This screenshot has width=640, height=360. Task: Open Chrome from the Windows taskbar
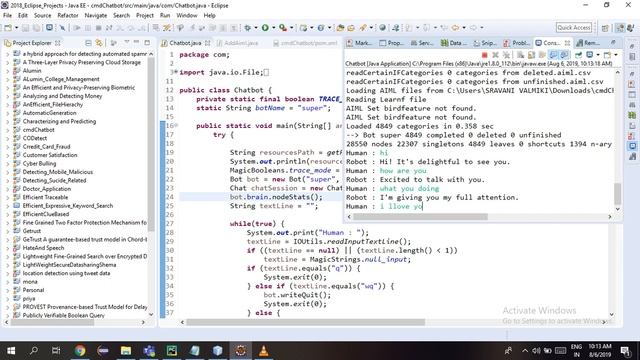pyautogui.click(x=80, y=350)
